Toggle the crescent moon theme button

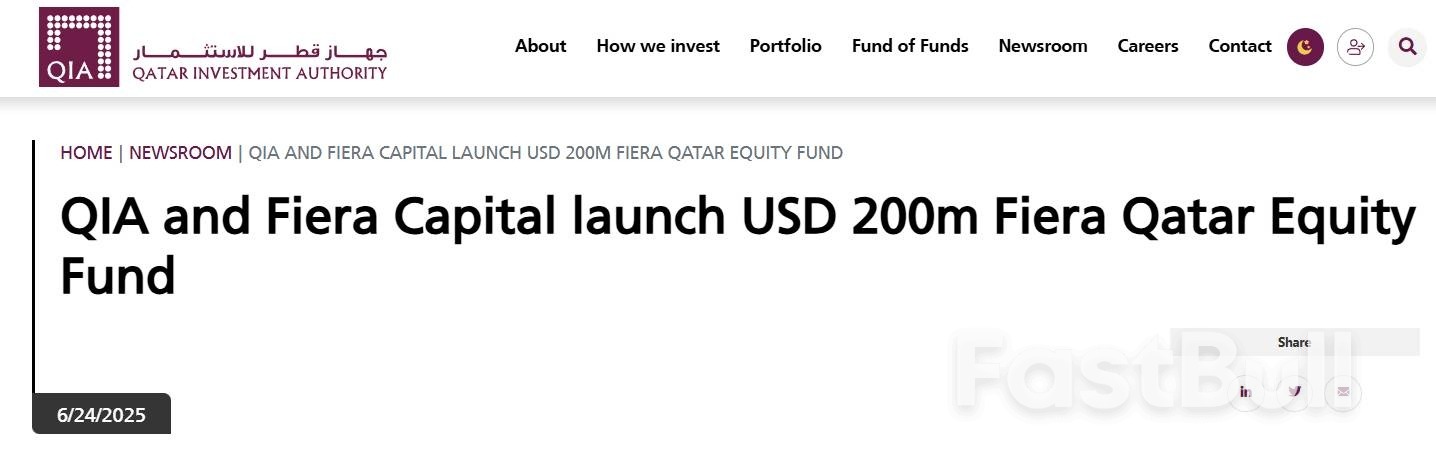(x=1305, y=47)
